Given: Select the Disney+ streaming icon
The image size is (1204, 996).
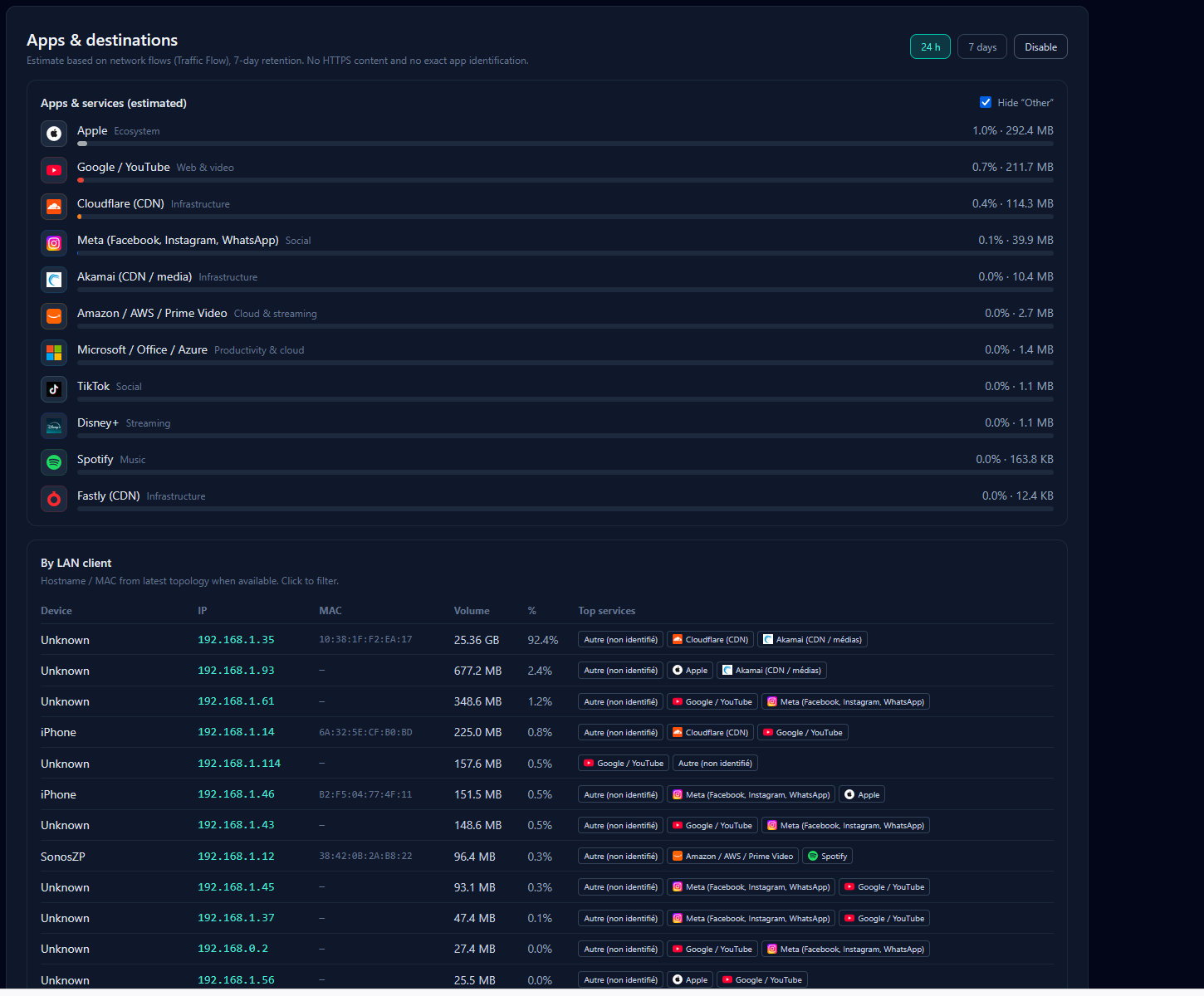Looking at the screenshot, I should (x=54, y=426).
